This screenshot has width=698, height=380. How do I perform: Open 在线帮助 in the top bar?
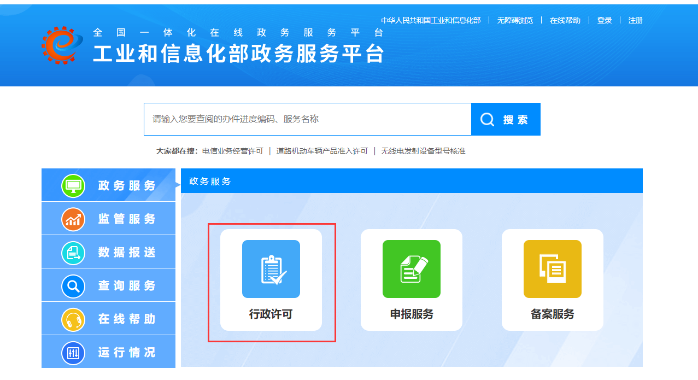pyautogui.click(x=565, y=20)
